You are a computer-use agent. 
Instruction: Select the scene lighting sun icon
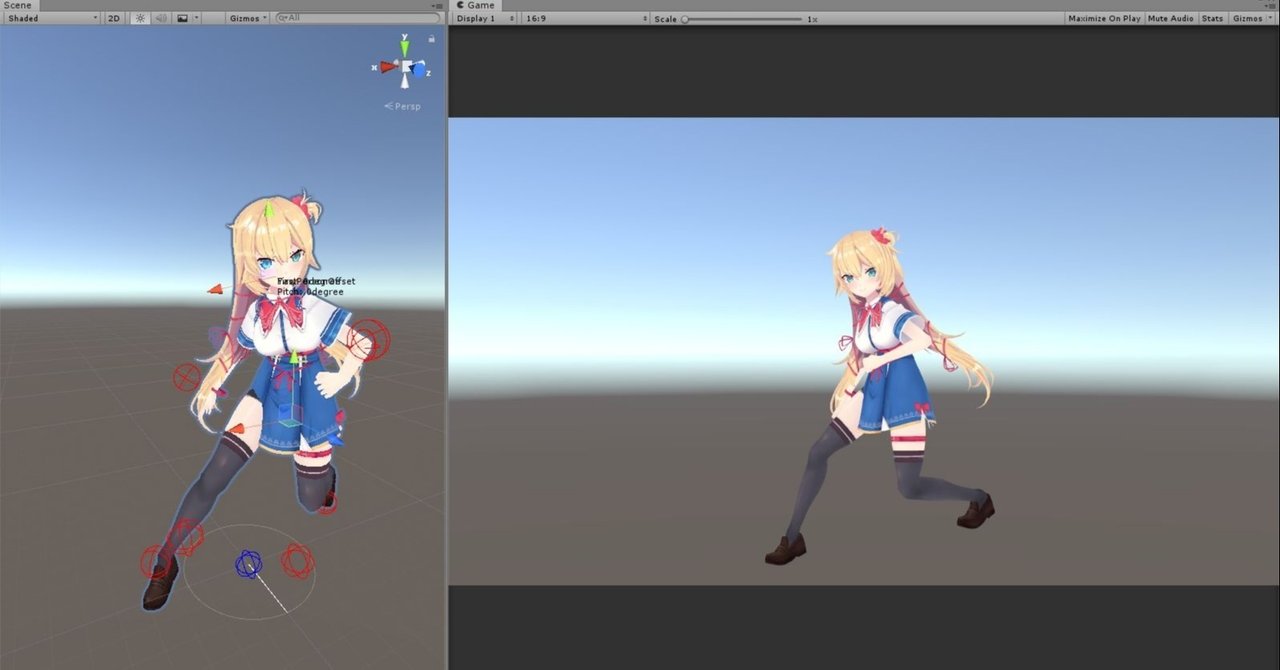coord(138,17)
